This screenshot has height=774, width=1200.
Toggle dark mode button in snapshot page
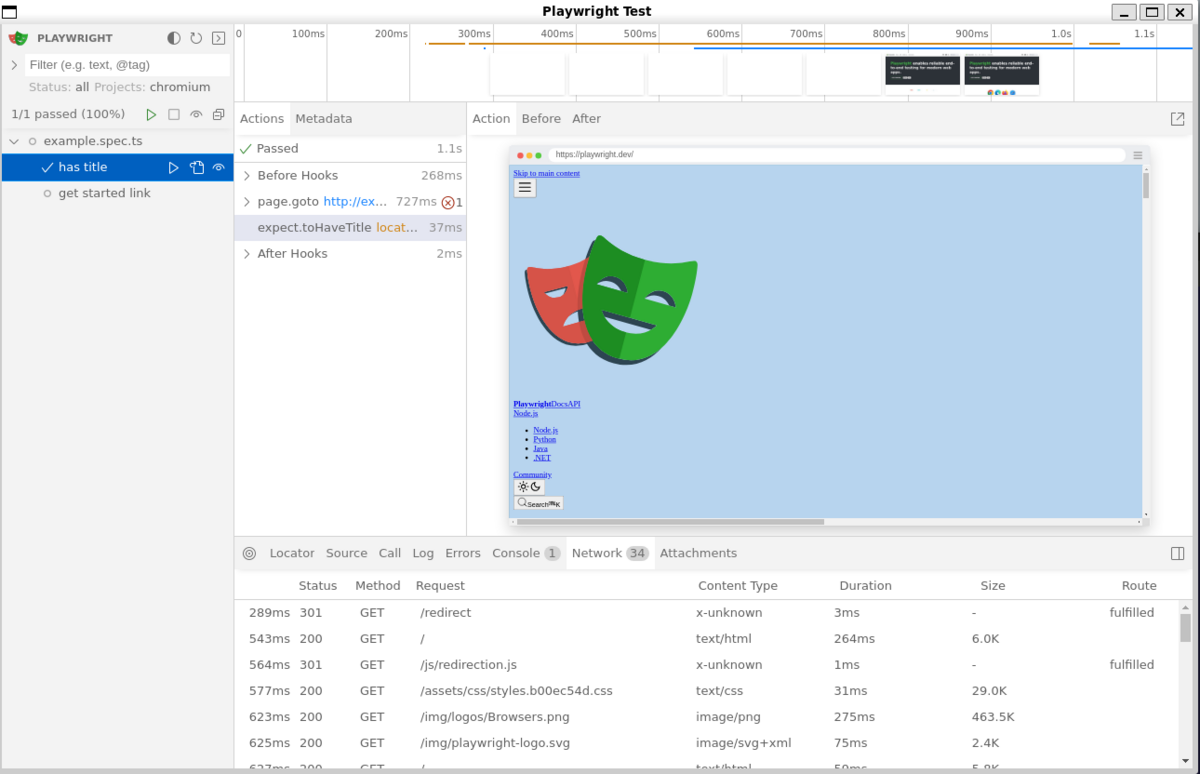529,487
